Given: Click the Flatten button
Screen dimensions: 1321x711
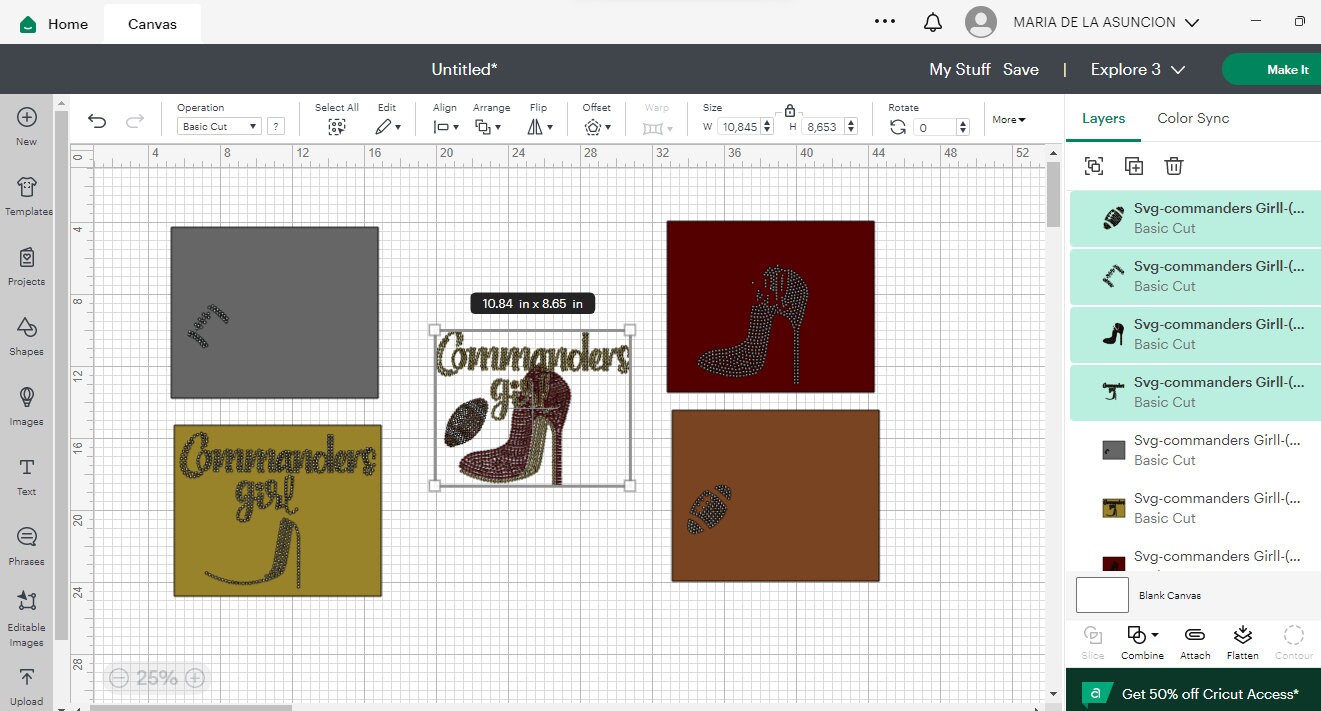Looking at the screenshot, I should (1243, 644).
